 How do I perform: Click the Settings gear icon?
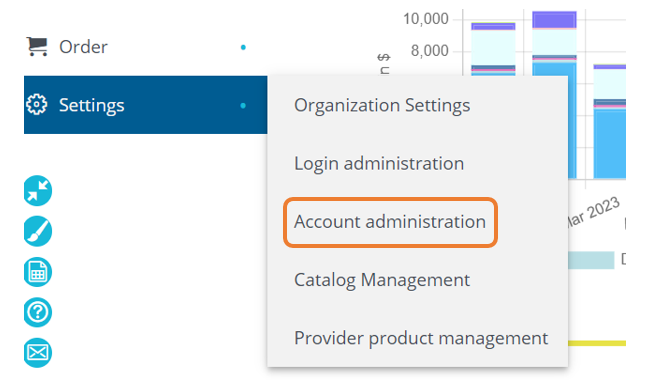[x=37, y=104]
